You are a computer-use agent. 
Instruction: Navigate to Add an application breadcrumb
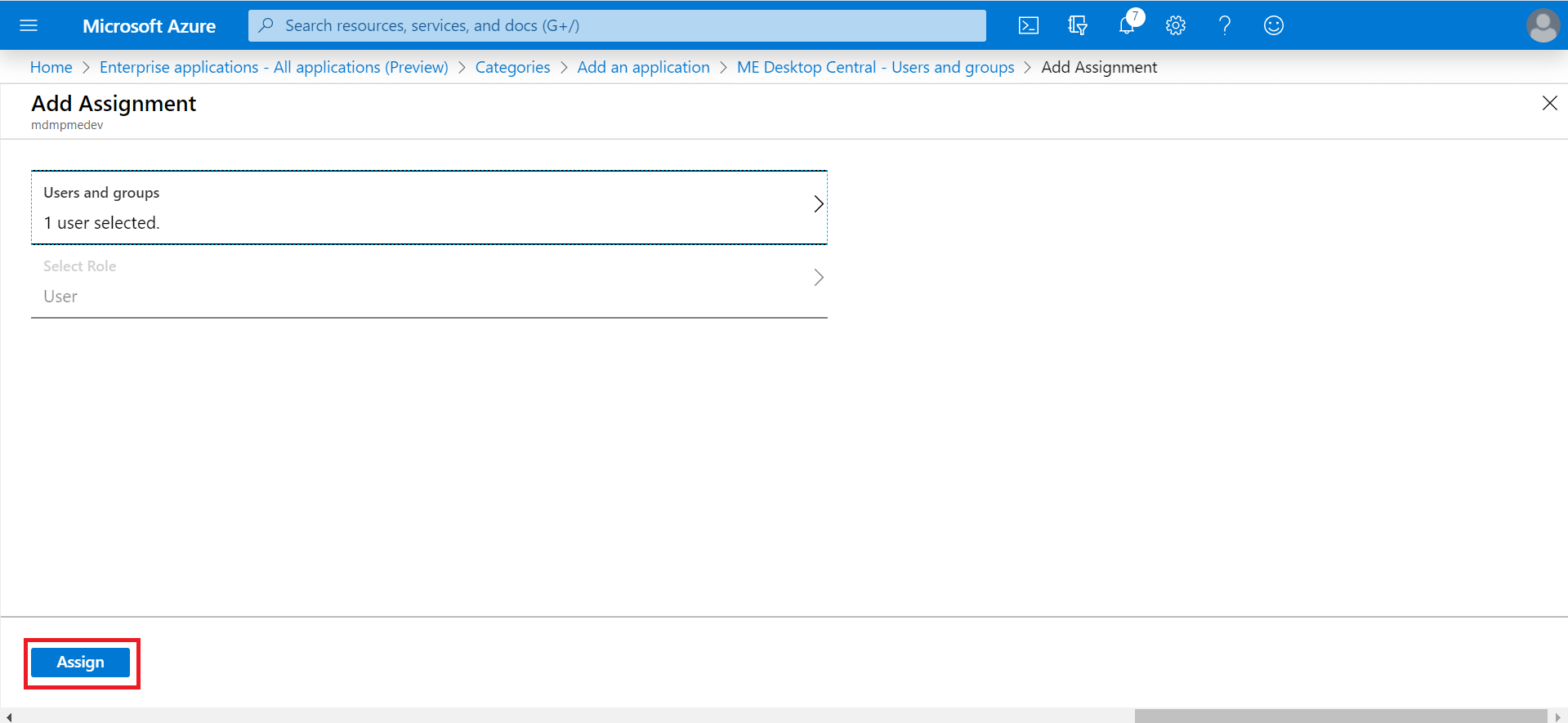tap(643, 67)
